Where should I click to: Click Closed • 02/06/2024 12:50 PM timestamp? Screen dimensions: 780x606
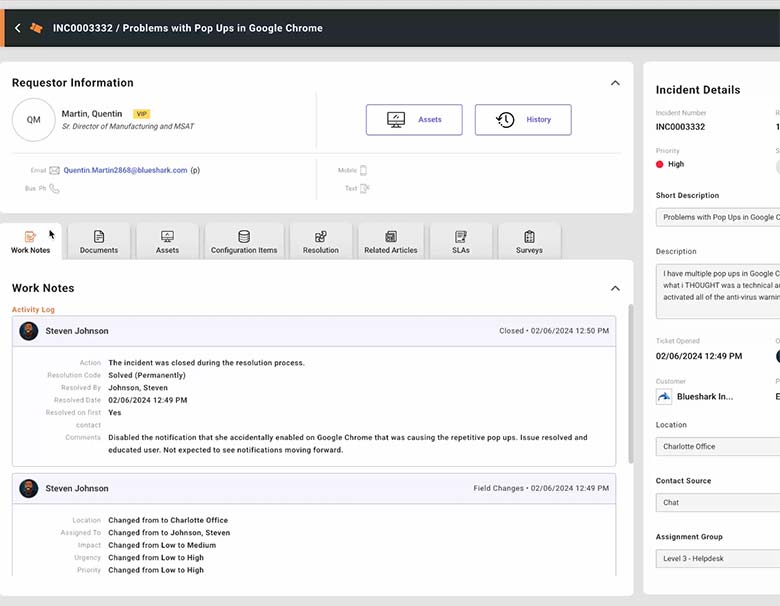tap(554, 331)
